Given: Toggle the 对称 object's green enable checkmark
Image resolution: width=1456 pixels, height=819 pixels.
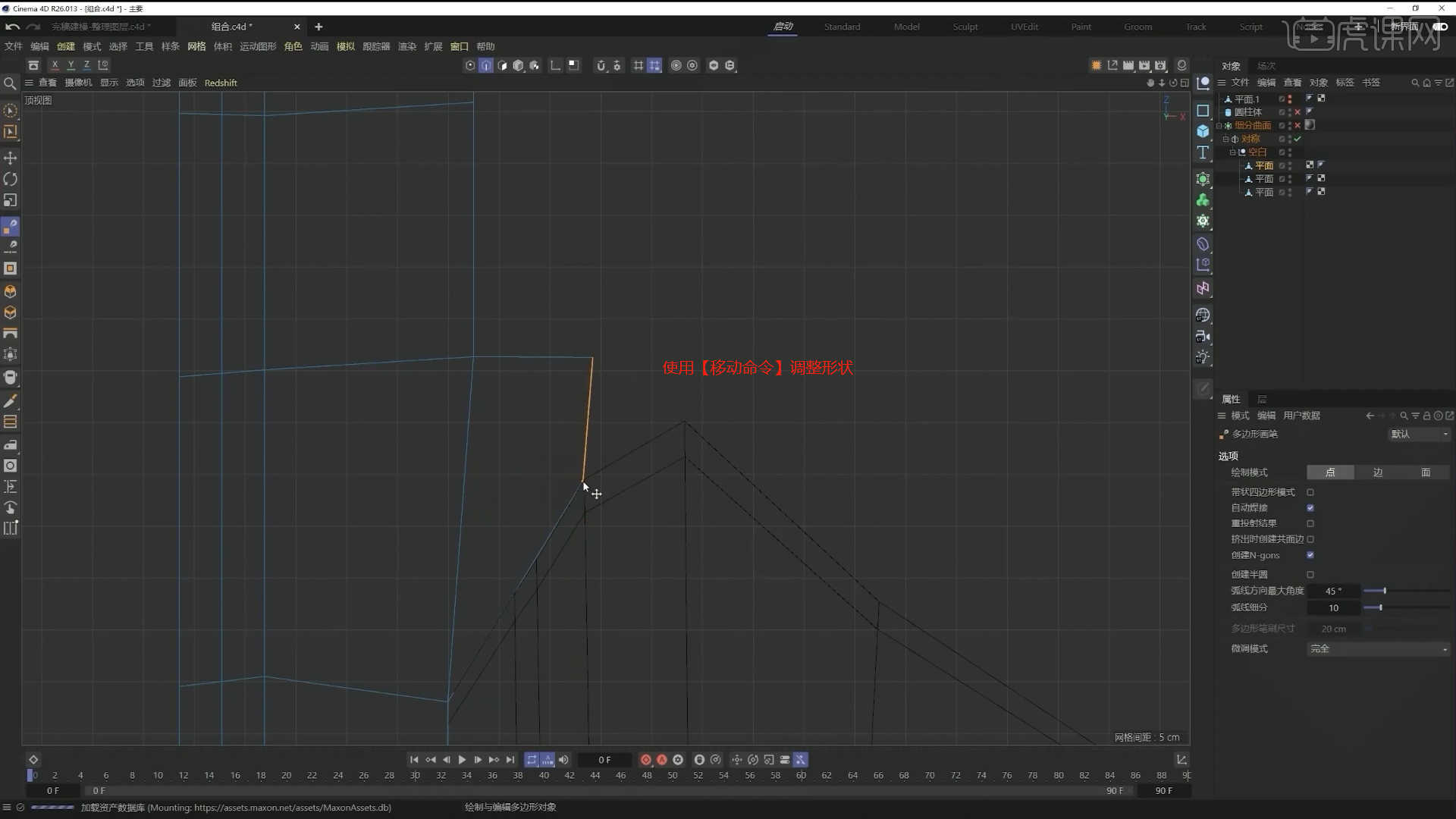Looking at the screenshot, I should (1298, 139).
